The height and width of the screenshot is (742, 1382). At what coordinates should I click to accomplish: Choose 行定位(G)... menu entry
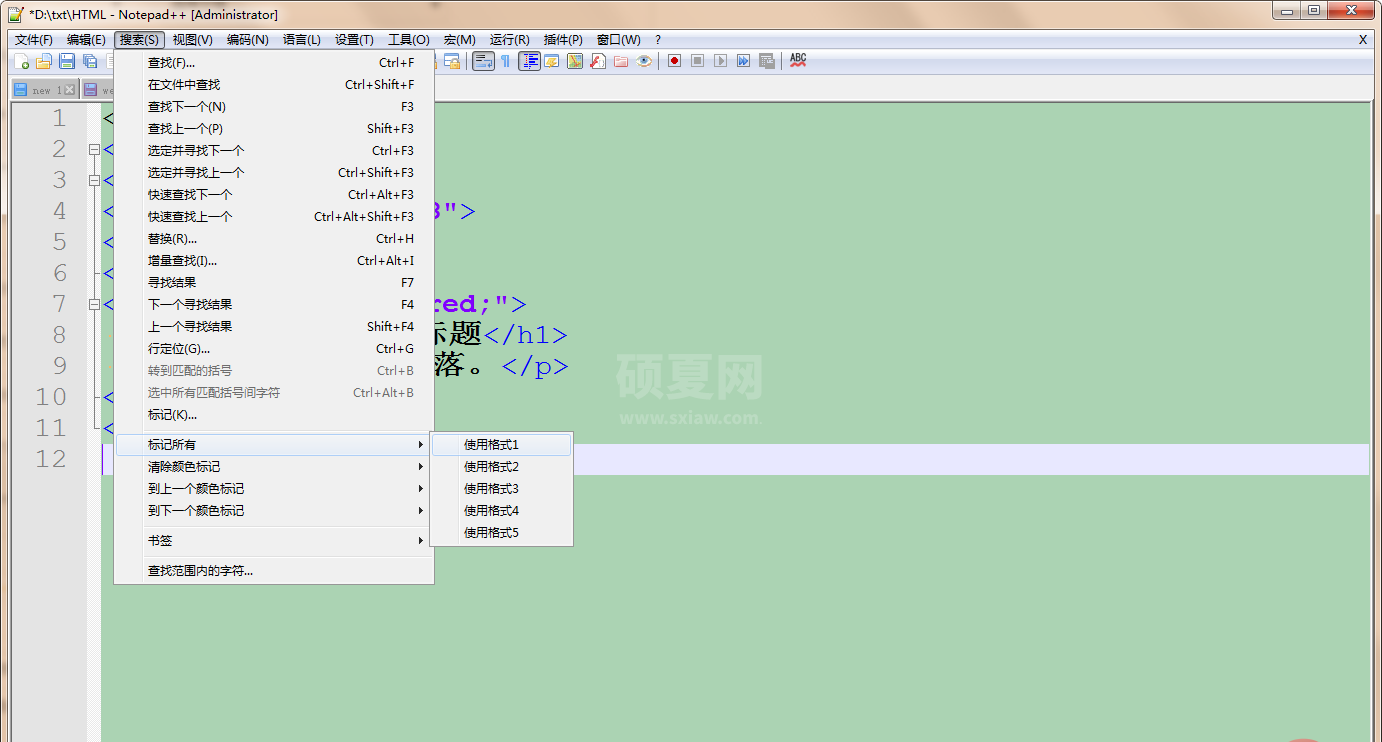click(273, 349)
